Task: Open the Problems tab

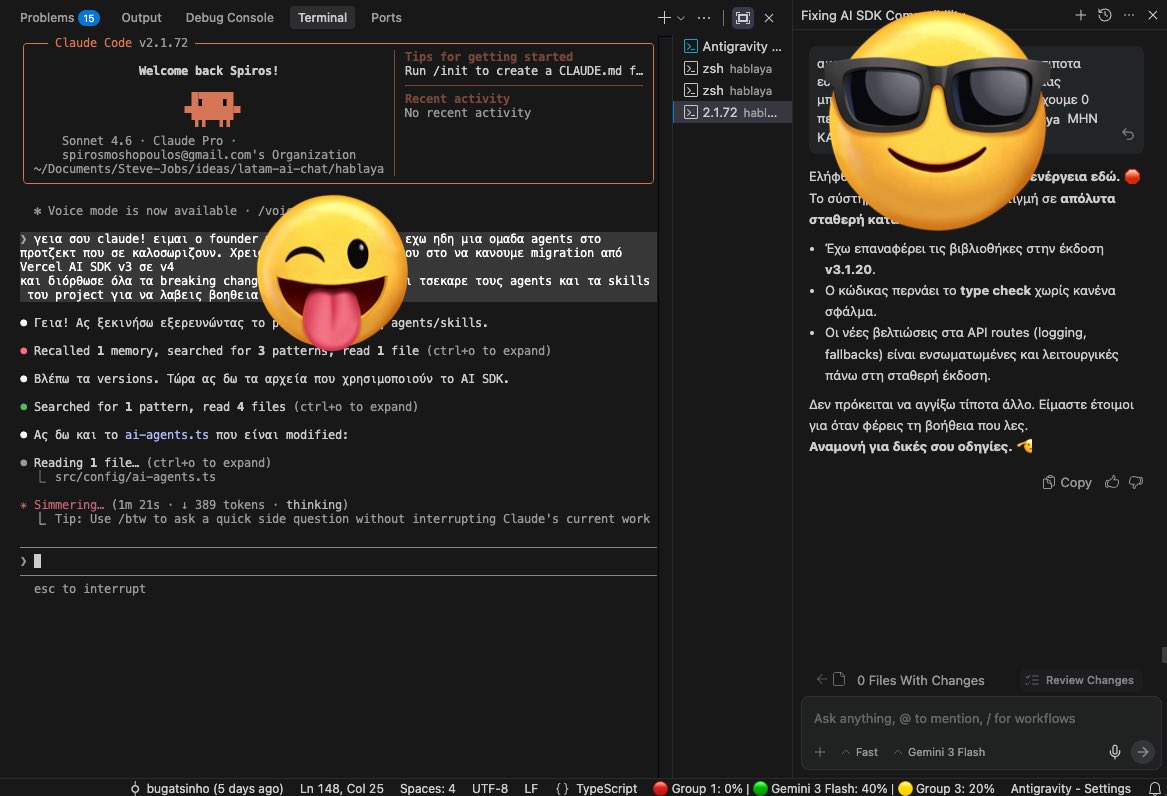Action: [x=58, y=17]
